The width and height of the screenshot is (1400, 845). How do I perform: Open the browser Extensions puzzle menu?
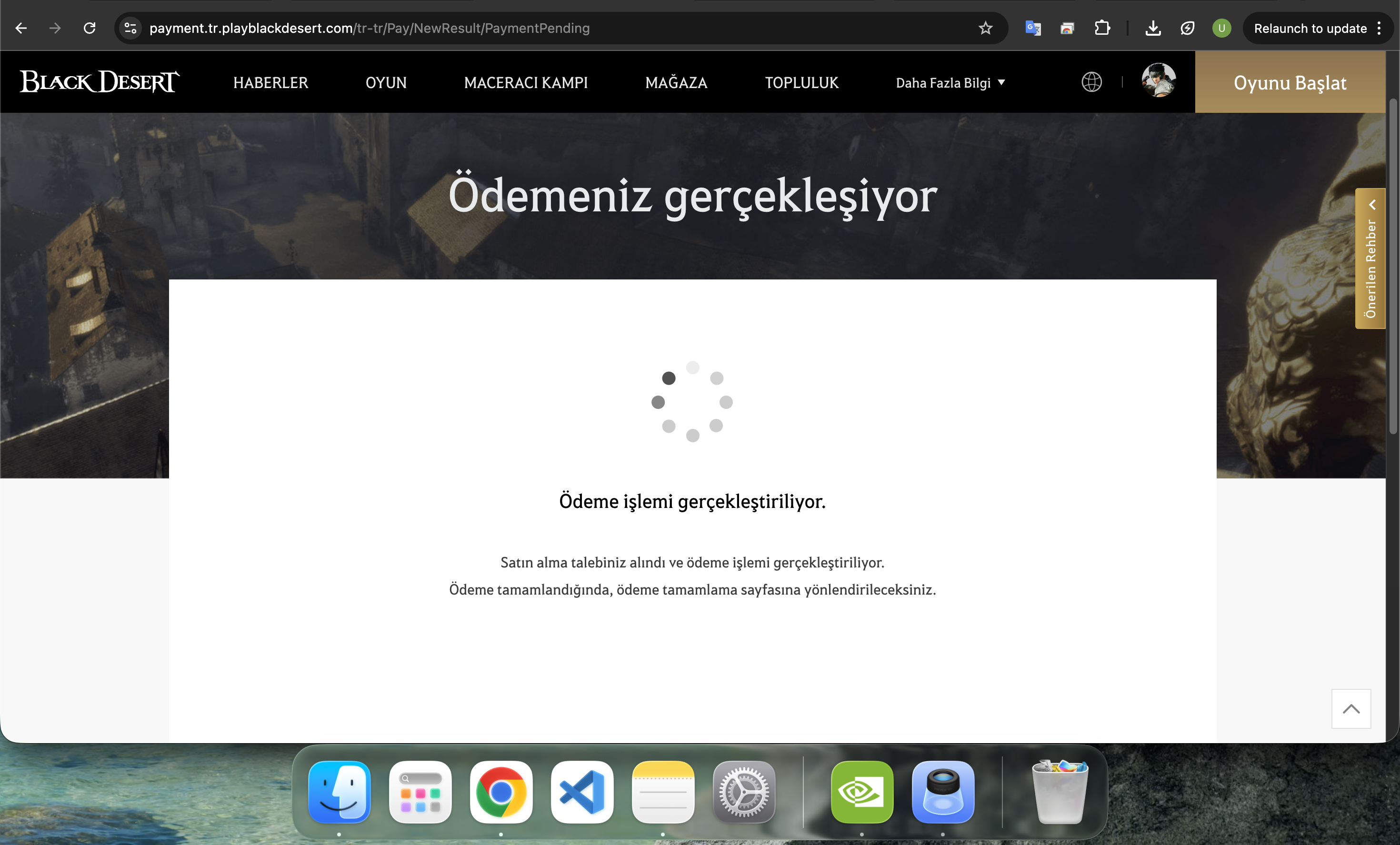click(1102, 28)
